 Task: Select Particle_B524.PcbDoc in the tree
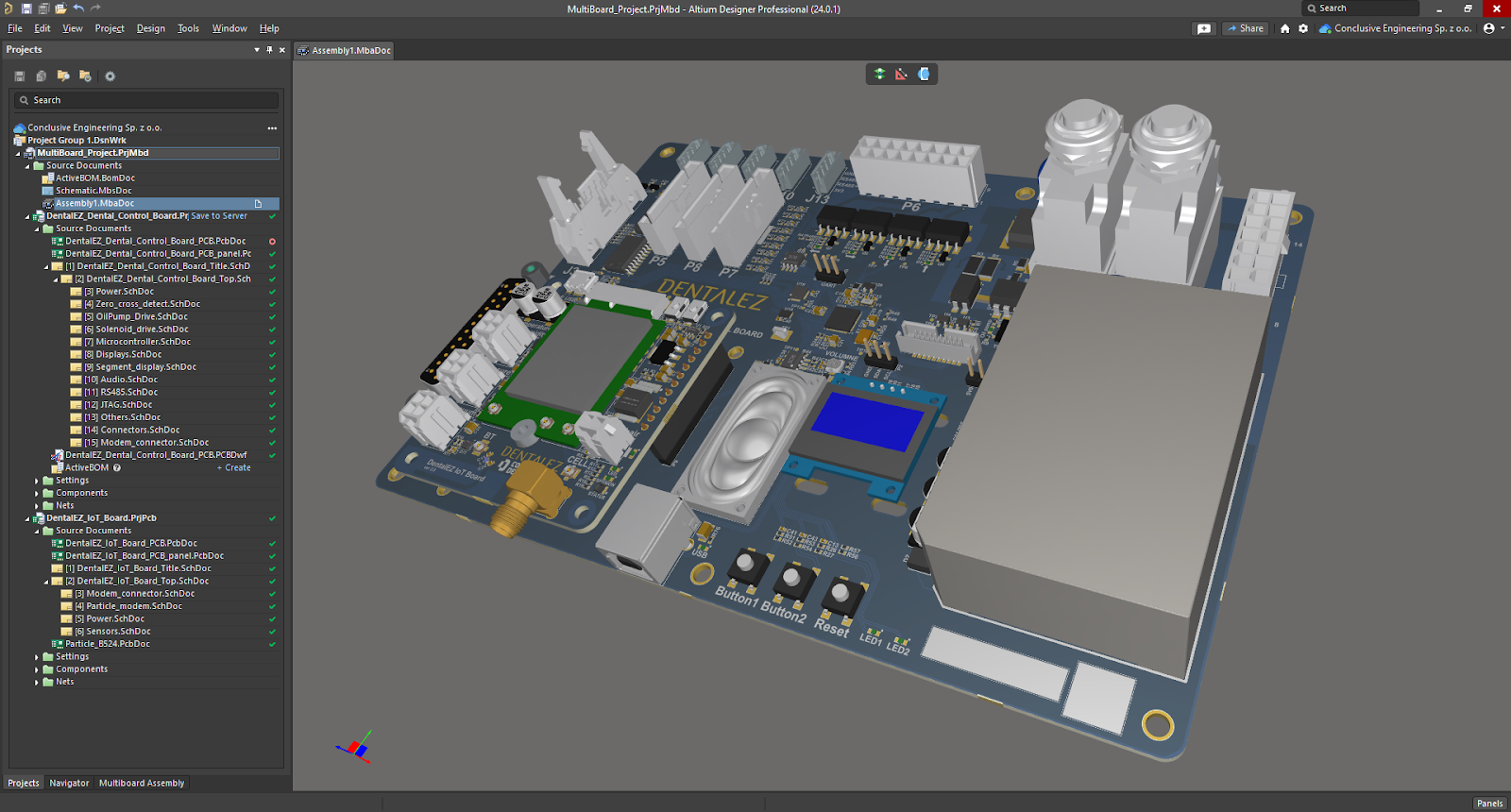[x=107, y=644]
